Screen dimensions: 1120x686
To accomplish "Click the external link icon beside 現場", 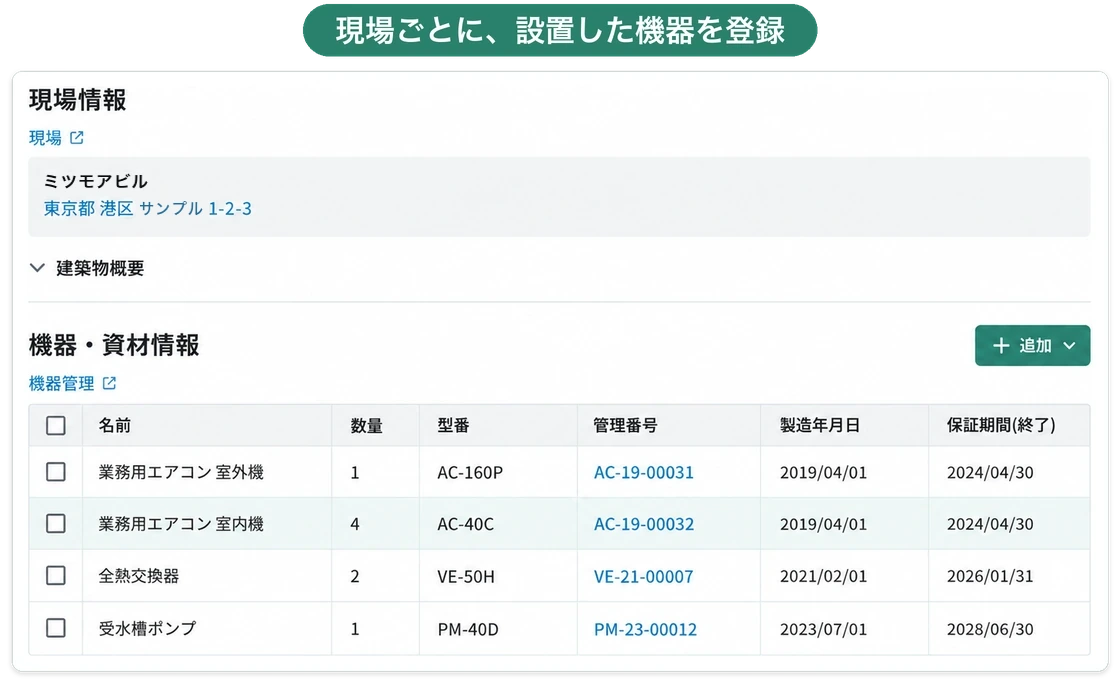I will (76, 138).
